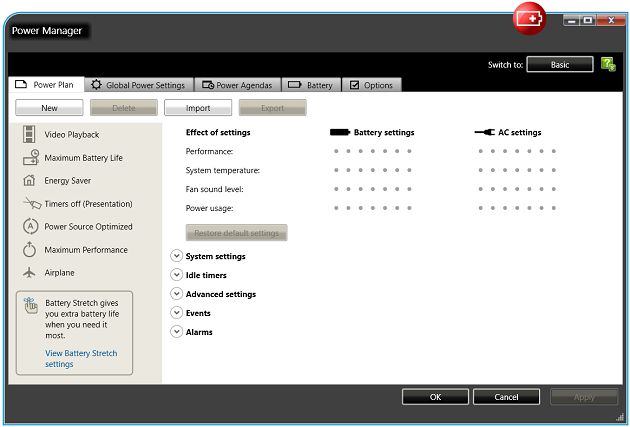Select the Video Playback film icon
The width and height of the screenshot is (630, 427).
point(29,134)
